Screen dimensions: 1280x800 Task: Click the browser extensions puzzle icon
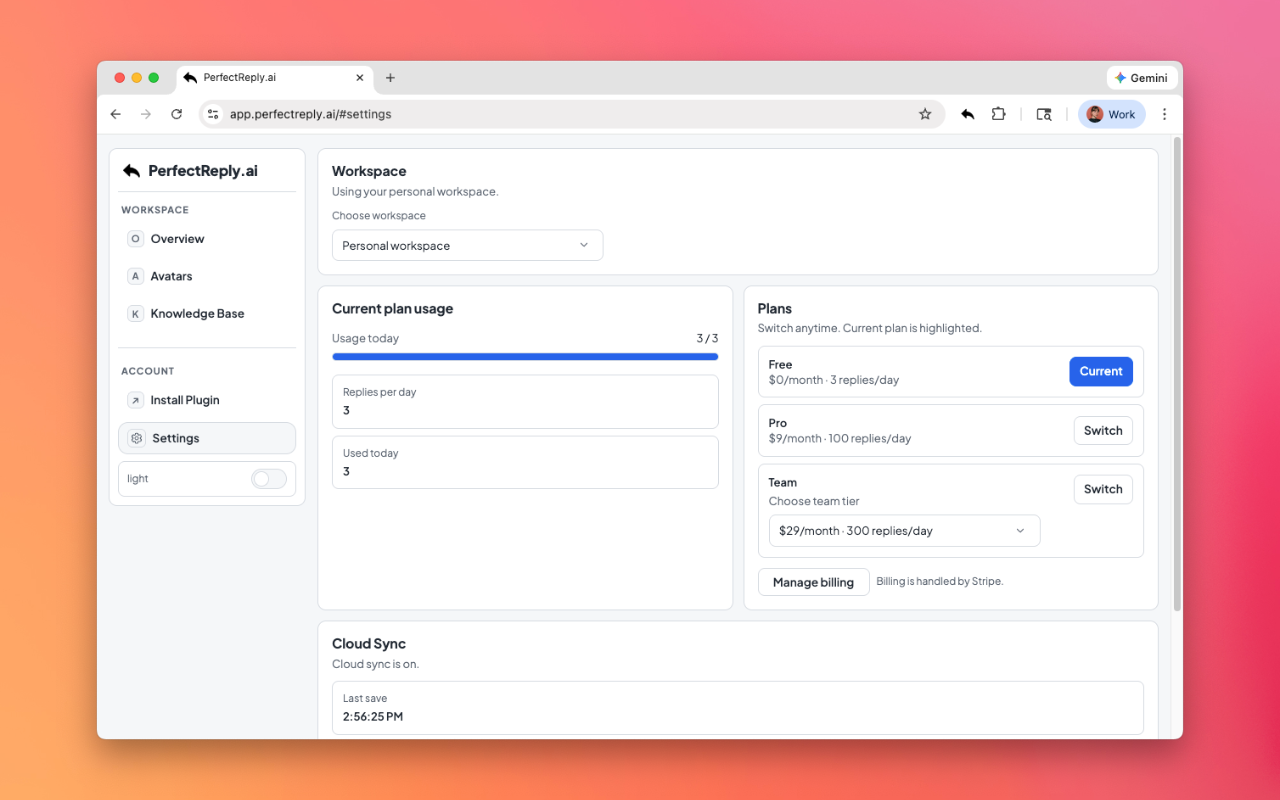click(x=998, y=114)
